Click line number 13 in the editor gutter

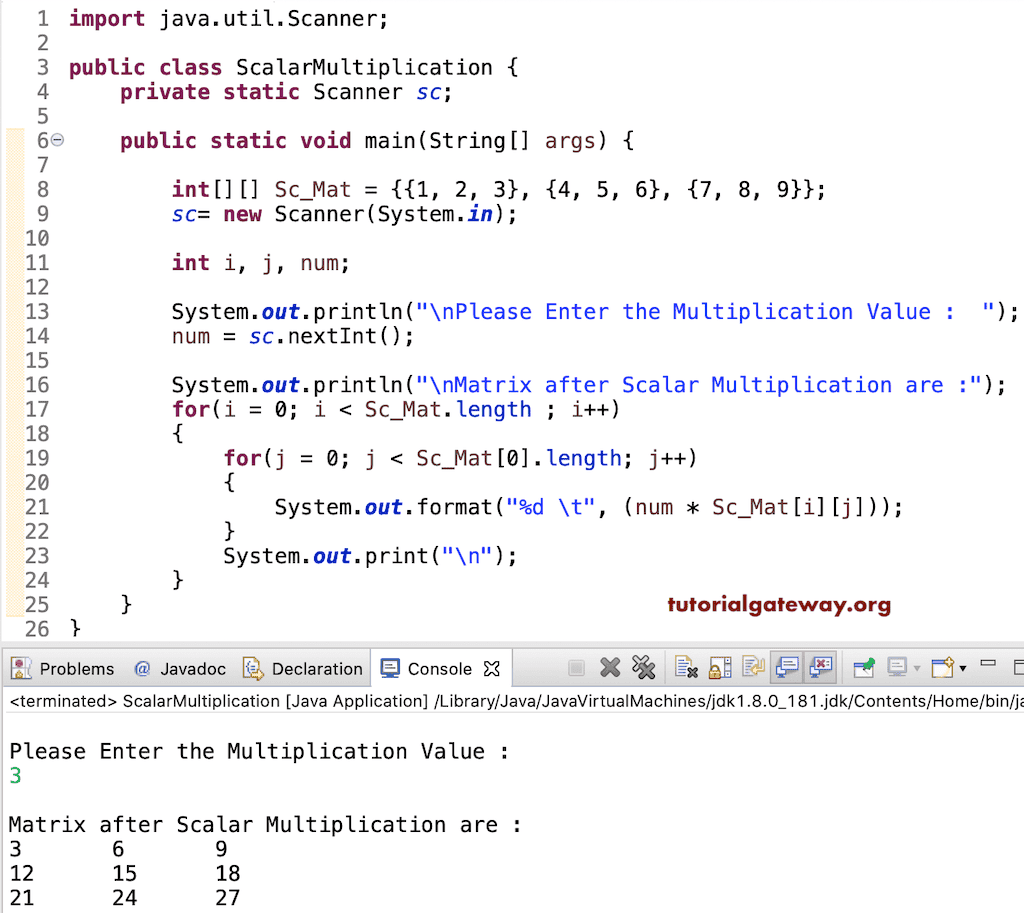coord(38,312)
